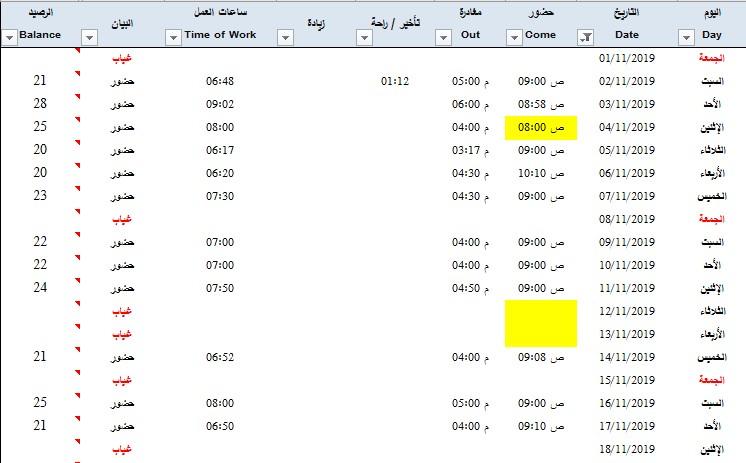Select Time of Work cell 07:50
This screenshot has width=746, height=463.
pyautogui.click(x=220, y=288)
